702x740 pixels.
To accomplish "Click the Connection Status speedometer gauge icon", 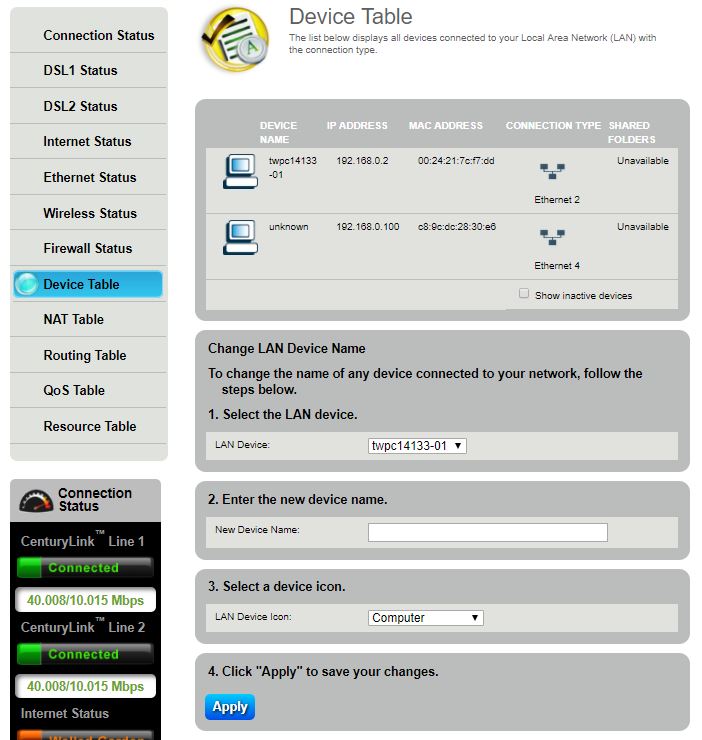I will pos(37,500).
